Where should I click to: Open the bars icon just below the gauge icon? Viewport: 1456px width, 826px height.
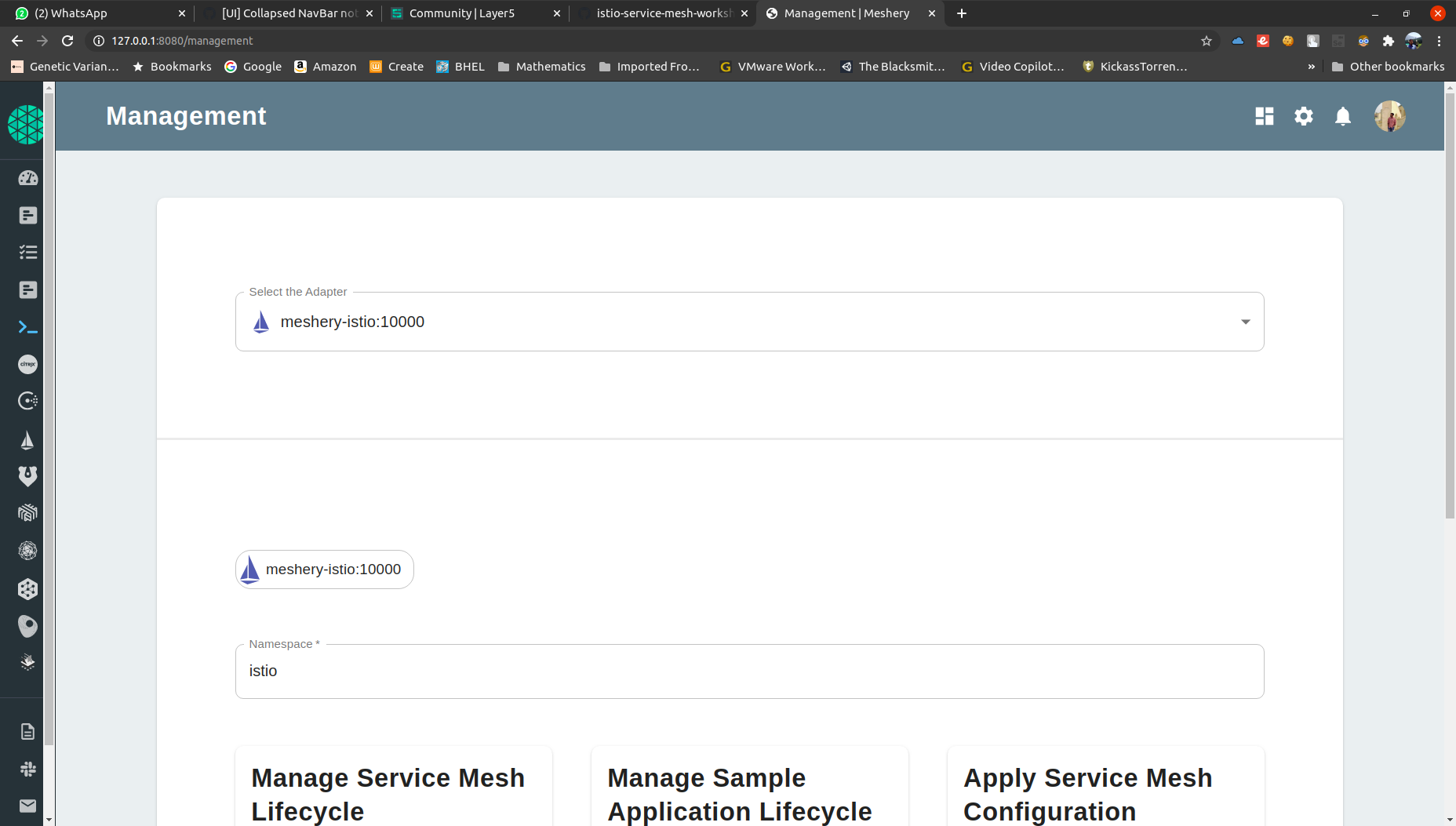[x=27, y=216]
